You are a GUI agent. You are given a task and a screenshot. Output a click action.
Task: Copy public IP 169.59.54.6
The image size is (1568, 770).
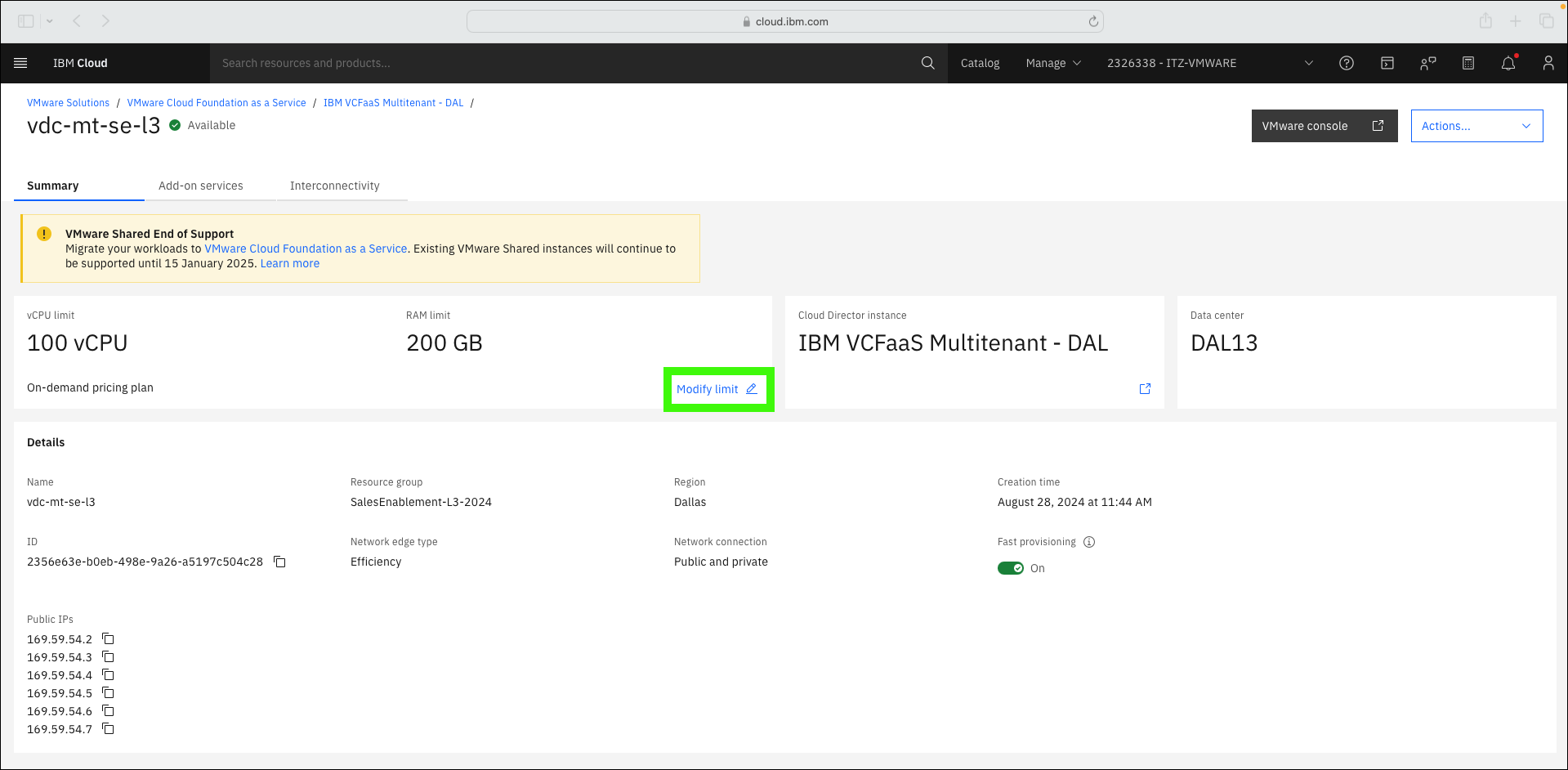108,710
